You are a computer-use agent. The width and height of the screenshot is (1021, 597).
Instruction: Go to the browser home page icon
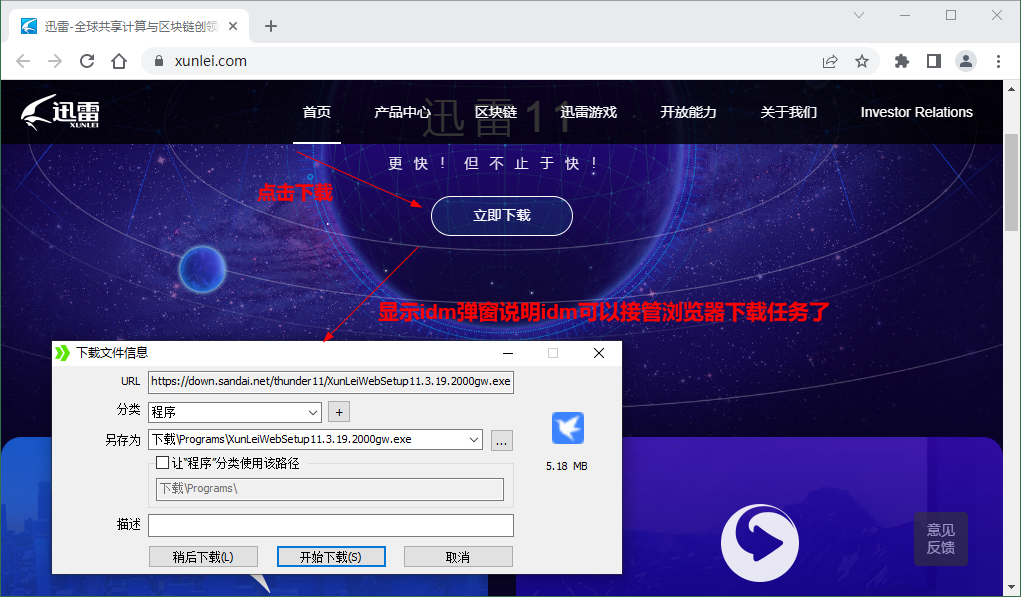click(x=119, y=61)
